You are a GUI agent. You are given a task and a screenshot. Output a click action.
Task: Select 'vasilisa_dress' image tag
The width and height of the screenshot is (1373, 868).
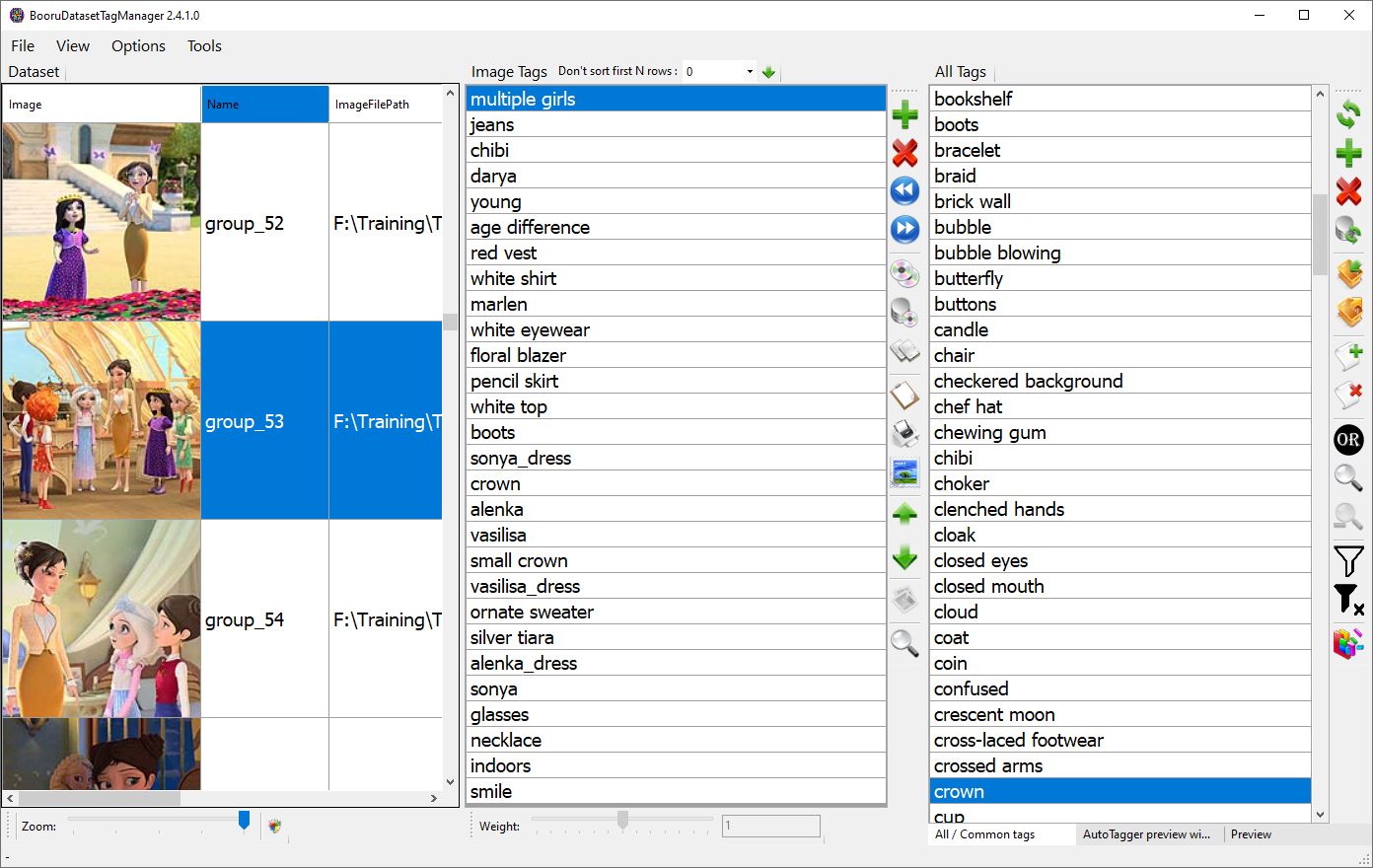(x=677, y=586)
